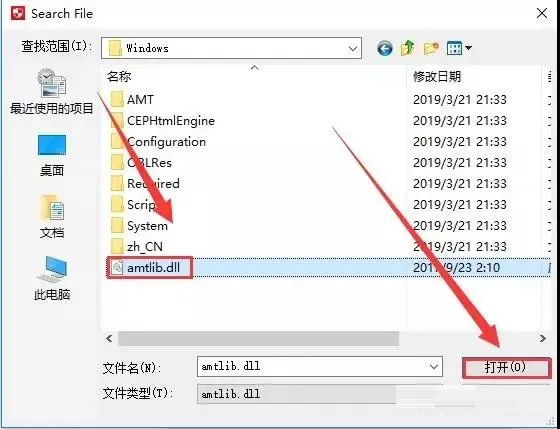Viewport: 560px width, 429px height.
Task: Open the Documents (文档) location
Action: [52, 217]
